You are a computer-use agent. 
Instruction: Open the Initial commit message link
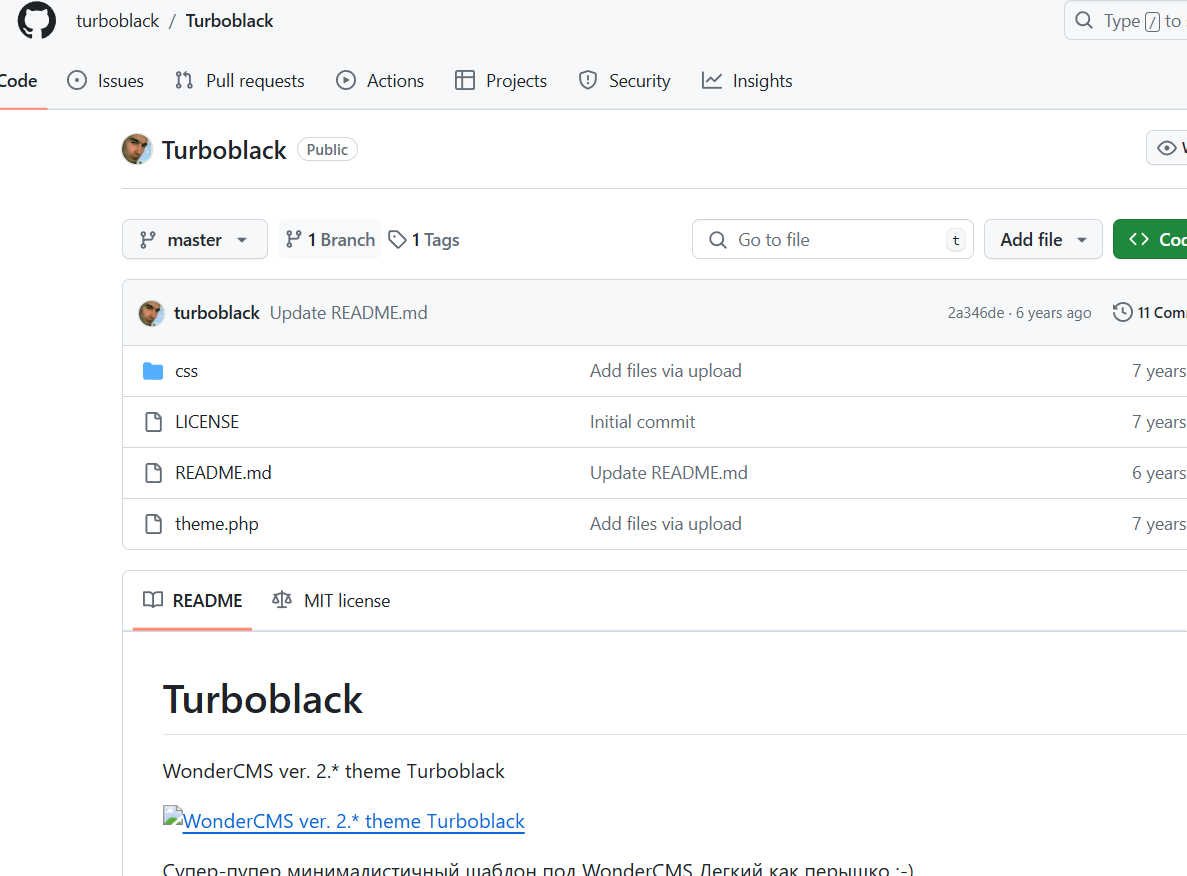[x=642, y=422]
